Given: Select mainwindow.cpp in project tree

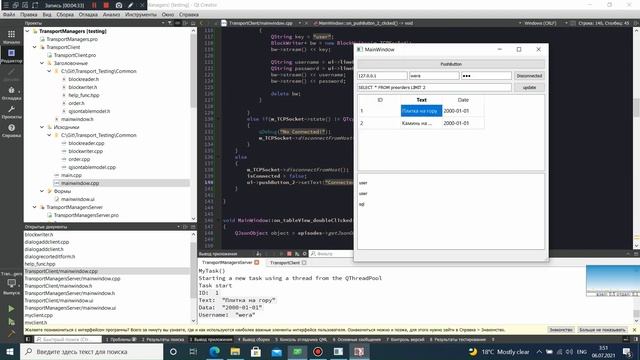Looking at the screenshot, I should [80, 183].
